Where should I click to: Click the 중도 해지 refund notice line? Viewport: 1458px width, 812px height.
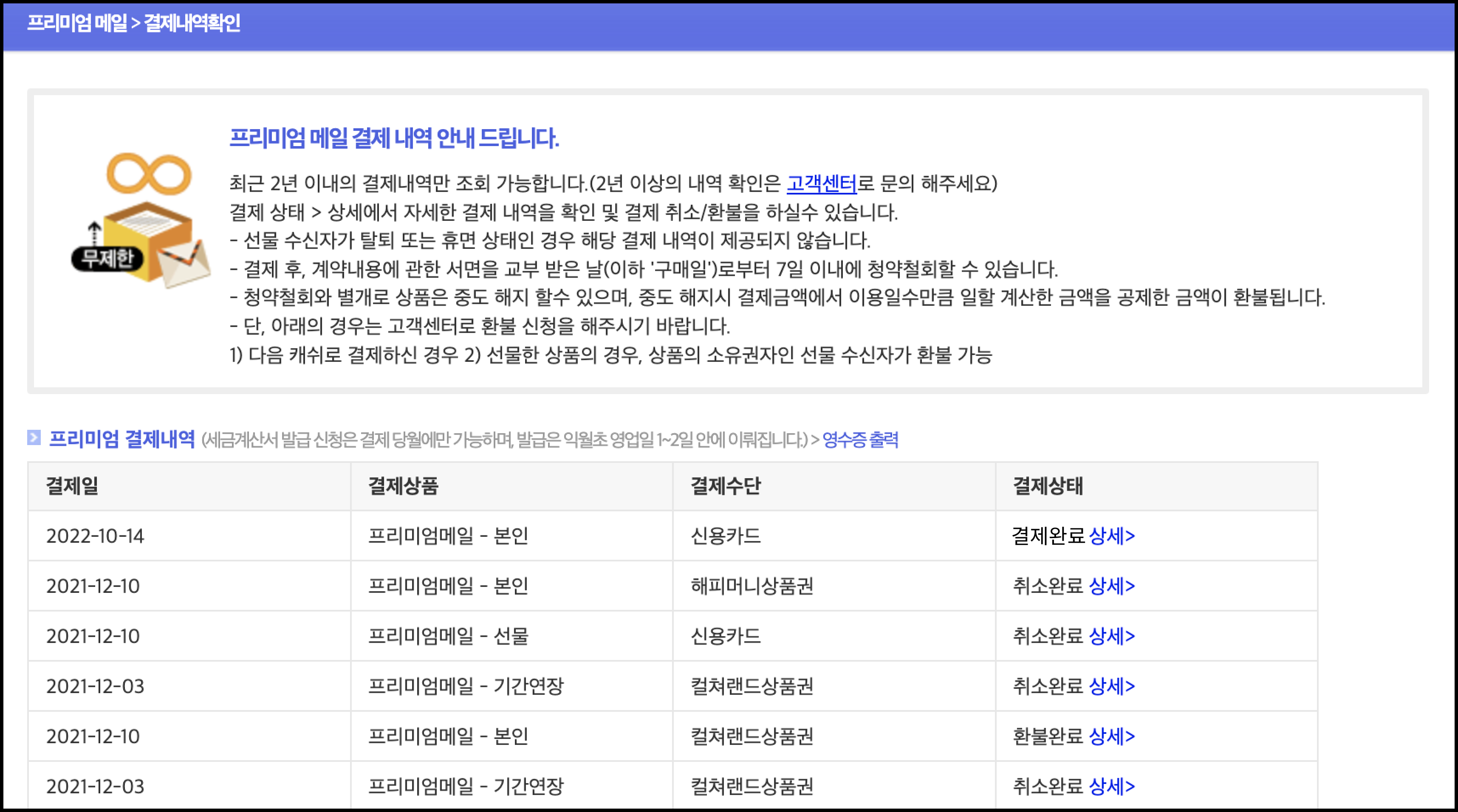(777, 298)
